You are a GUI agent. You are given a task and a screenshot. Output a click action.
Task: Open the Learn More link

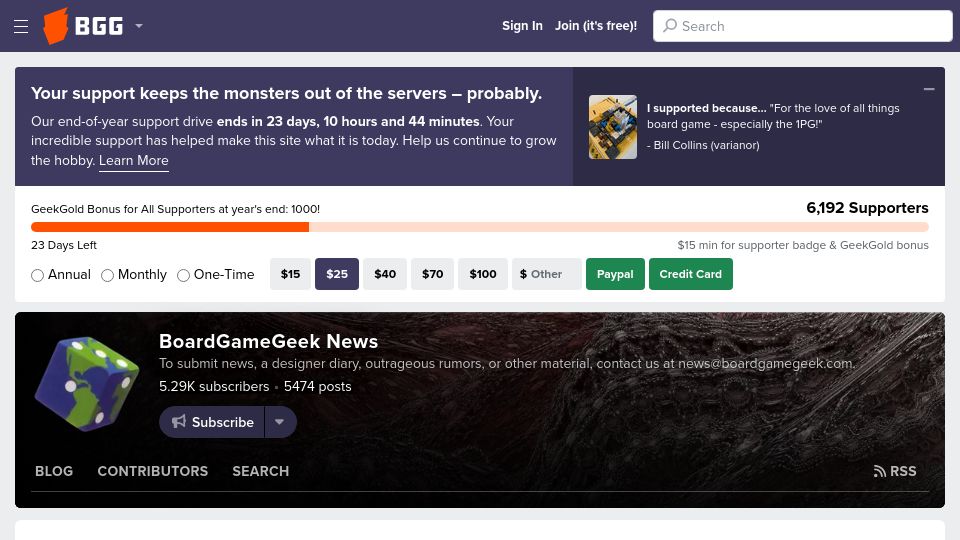pos(133,160)
